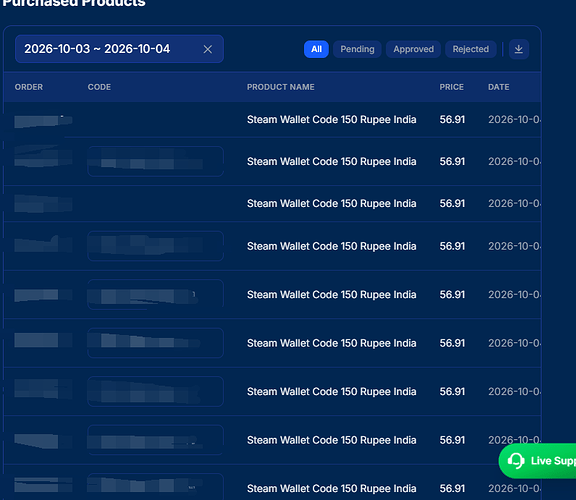Show All orders filter
576x500 pixels.
click(316, 49)
